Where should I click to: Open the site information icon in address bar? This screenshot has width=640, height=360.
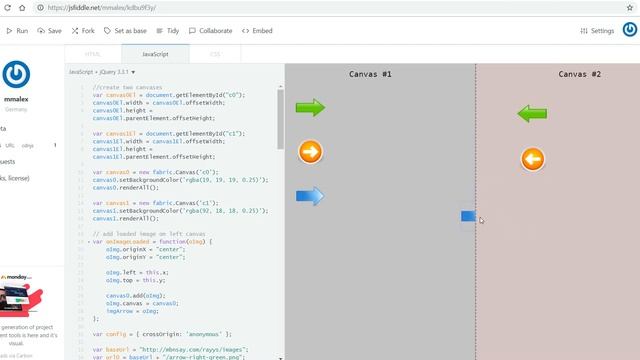40,8
